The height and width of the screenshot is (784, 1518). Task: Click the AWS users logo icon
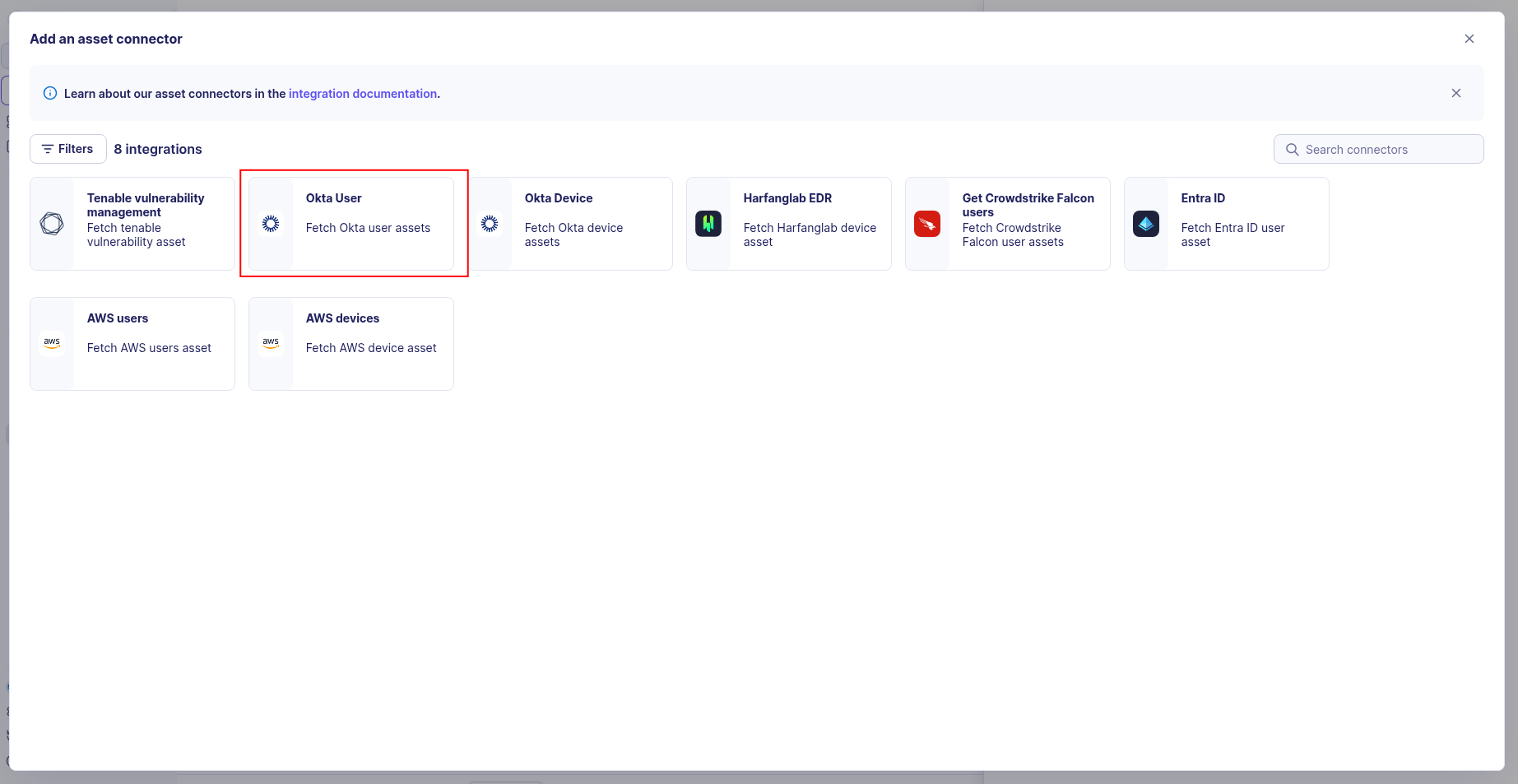pyautogui.click(x=52, y=342)
